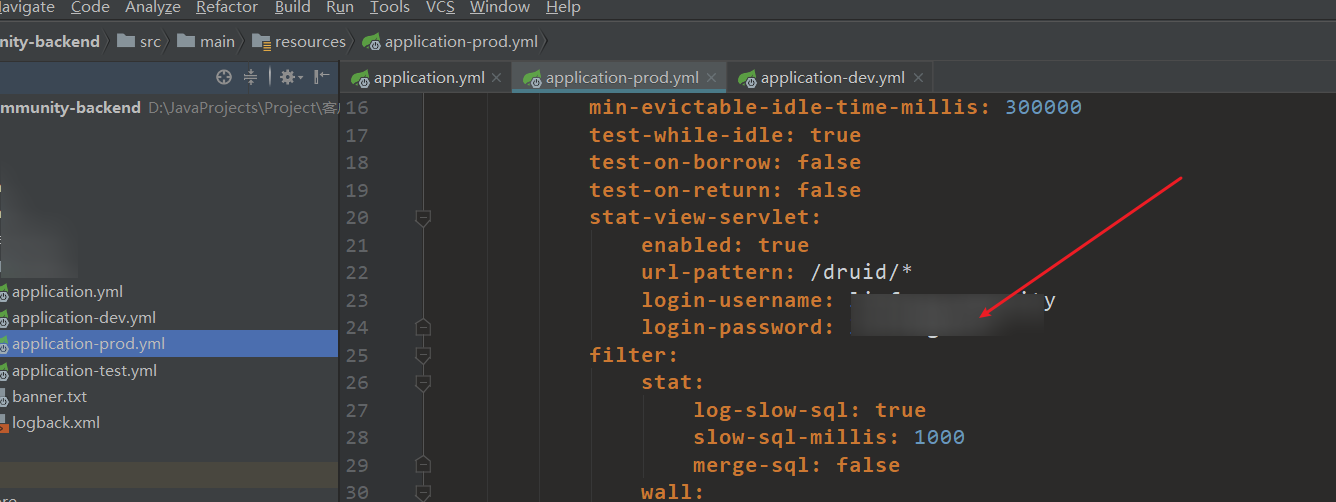Open the project panel gear settings
This screenshot has height=502, width=1336.
288,77
